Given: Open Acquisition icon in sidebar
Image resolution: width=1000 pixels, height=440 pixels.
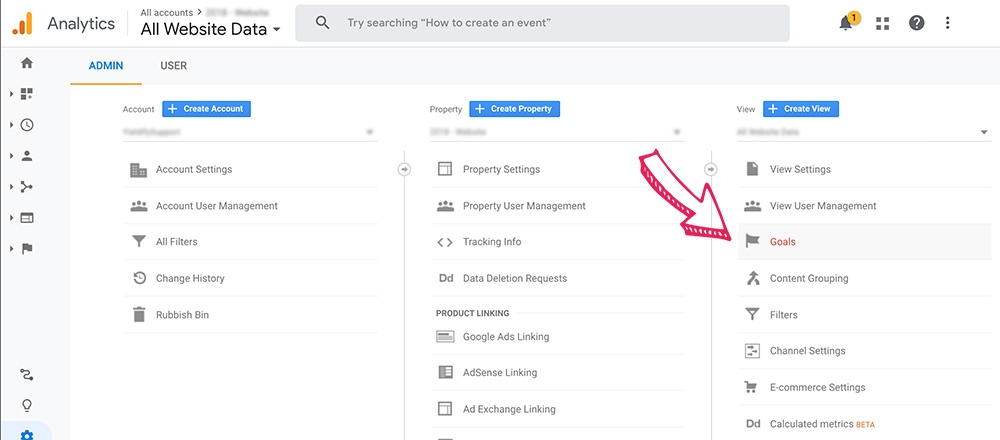Looking at the screenshot, I should coord(27,187).
